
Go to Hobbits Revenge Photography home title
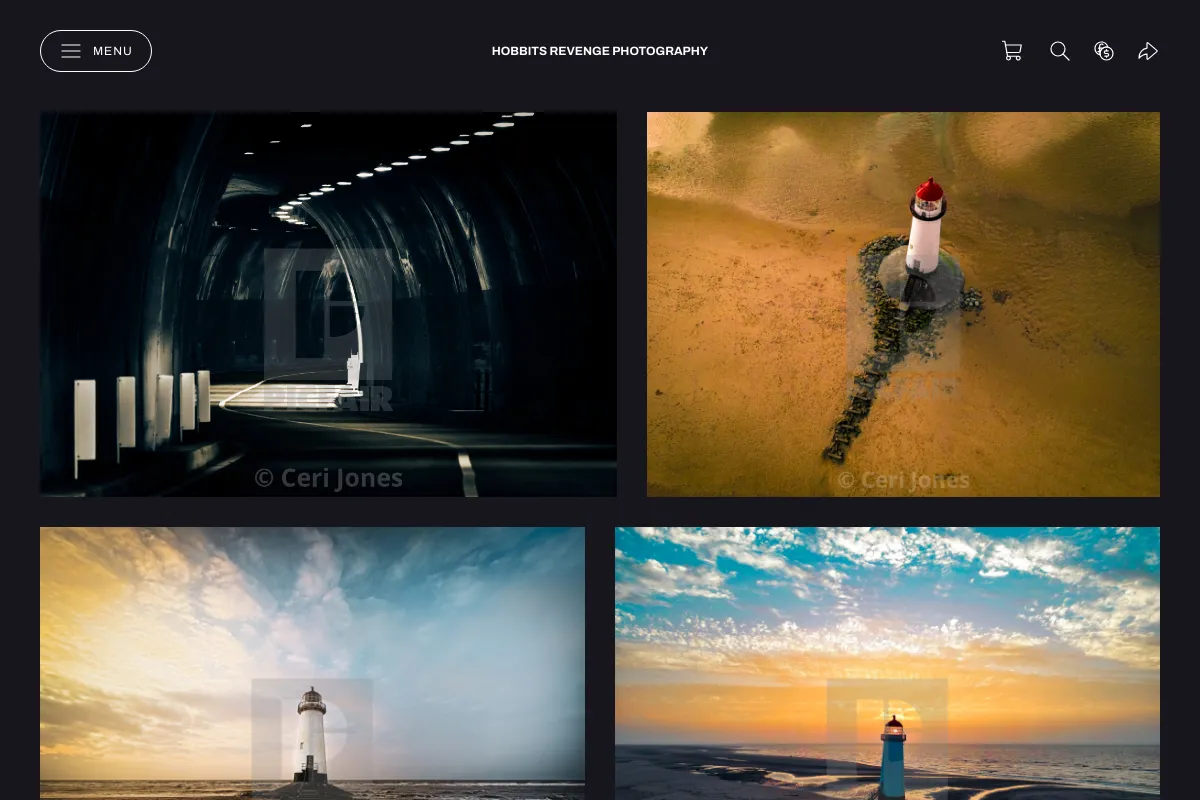(600, 51)
